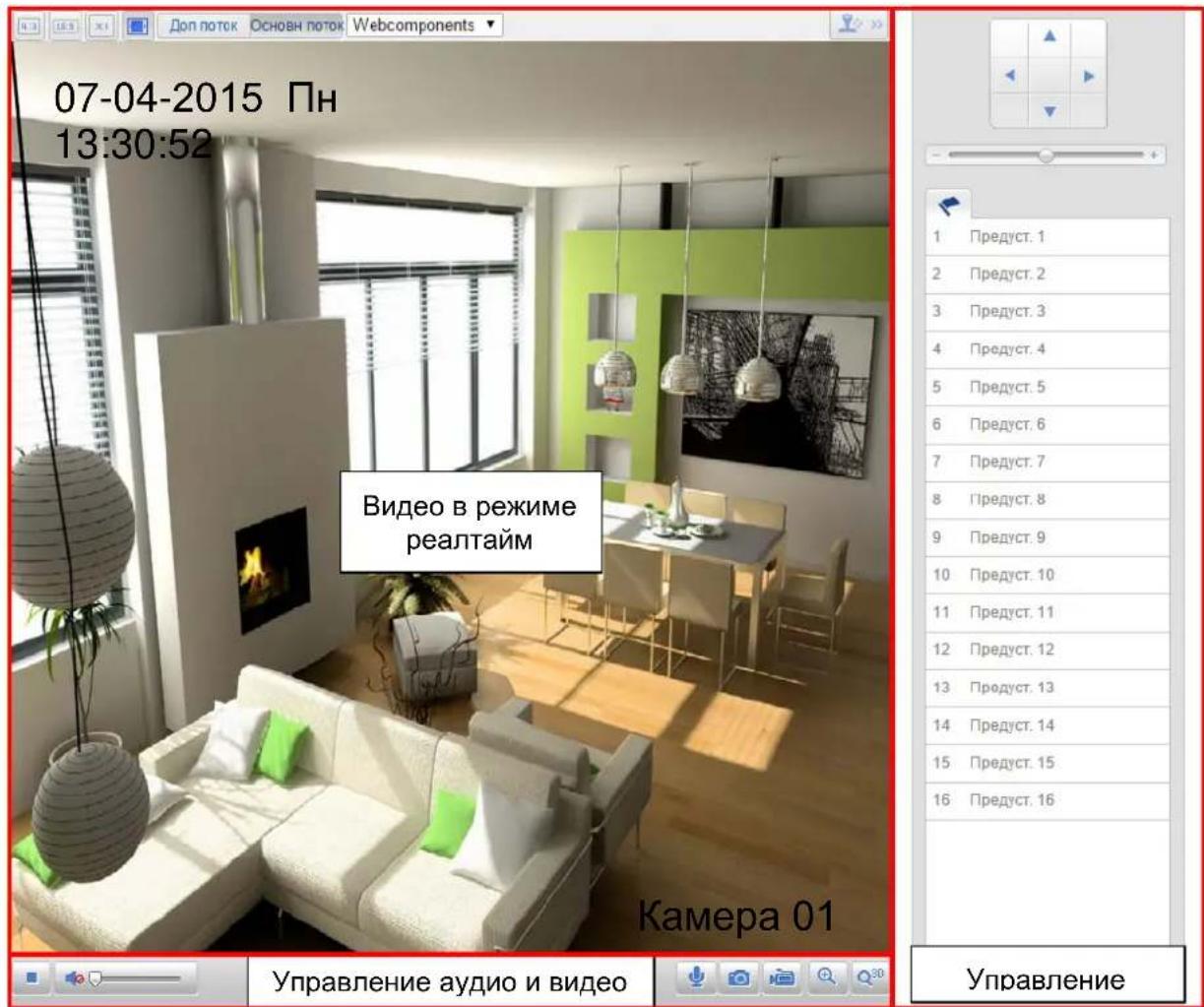Set the 4:3 aspect ratio view

click(30, 26)
